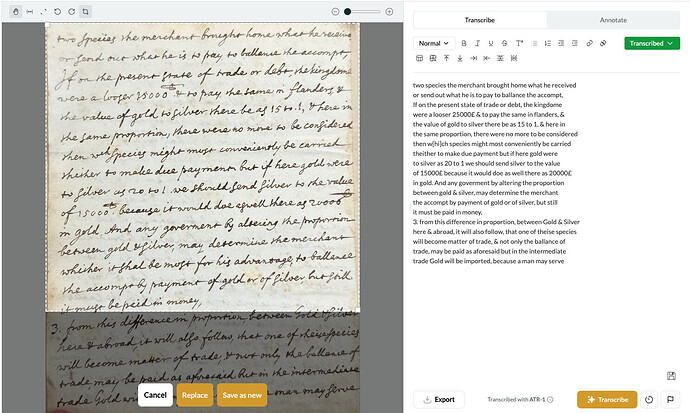Image resolution: width=690 pixels, height=413 pixels.
Task: Click the save icon above the flag
Action: (x=669, y=376)
